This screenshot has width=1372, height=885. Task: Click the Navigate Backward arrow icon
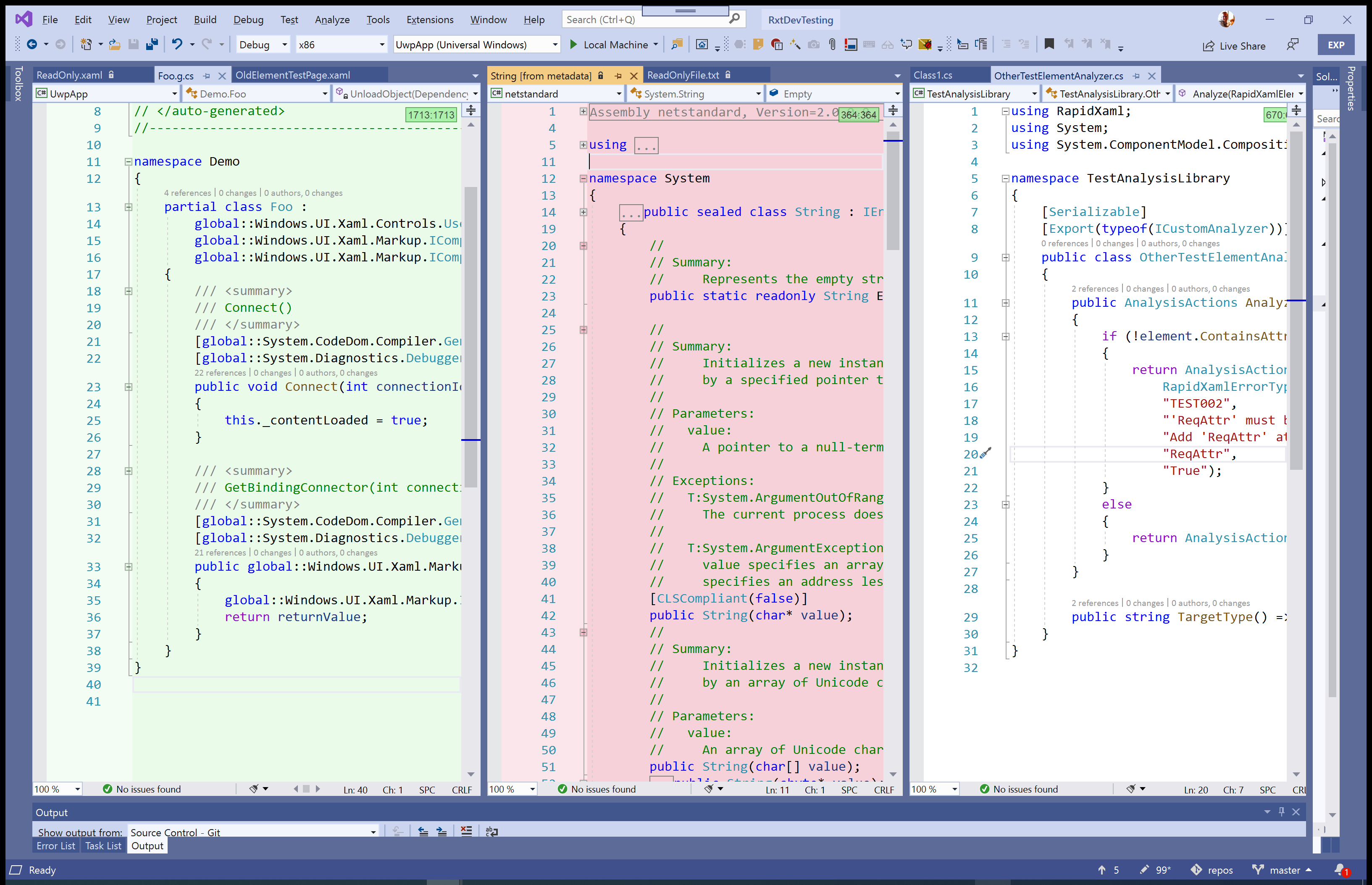coord(32,44)
